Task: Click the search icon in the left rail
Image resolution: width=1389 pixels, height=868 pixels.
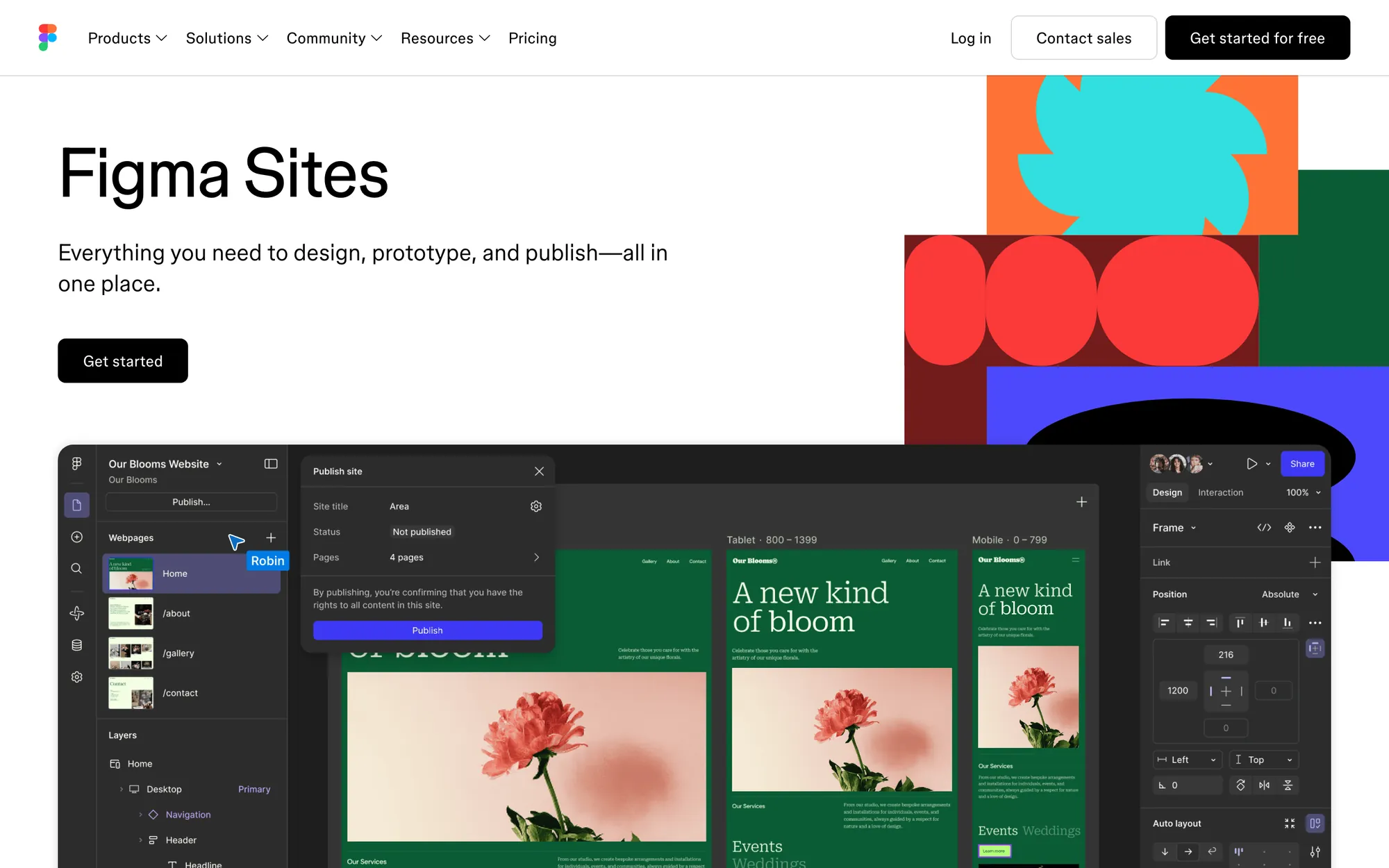Action: coord(76,568)
